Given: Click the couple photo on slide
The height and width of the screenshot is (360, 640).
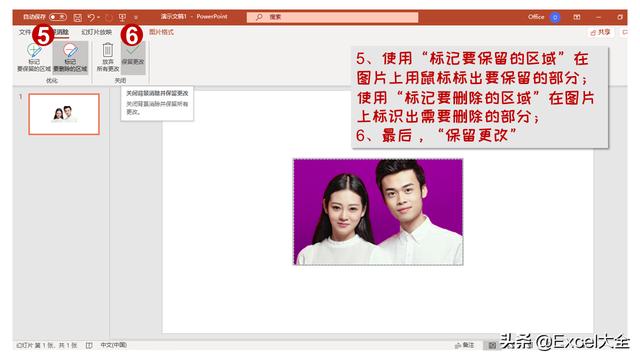Looking at the screenshot, I should pos(378,212).
